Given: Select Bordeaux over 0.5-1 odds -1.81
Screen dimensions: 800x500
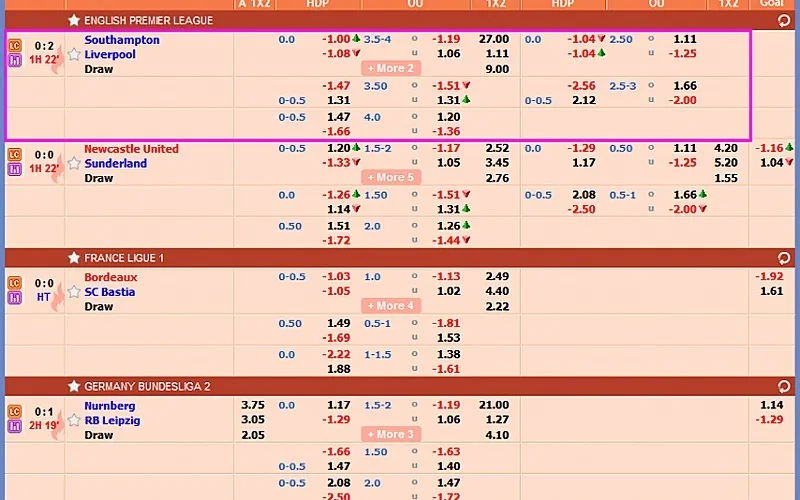Looking at the screenshot, I should [x=446, y=323].
